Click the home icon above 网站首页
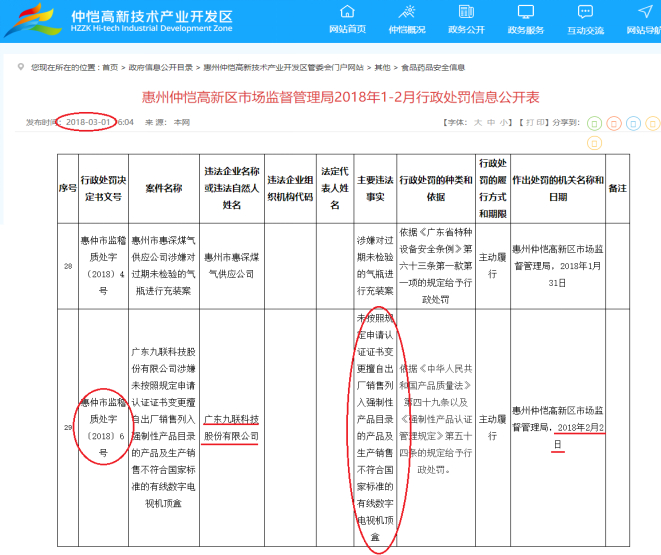The image size is (661, 555). (x=347, y=11)
